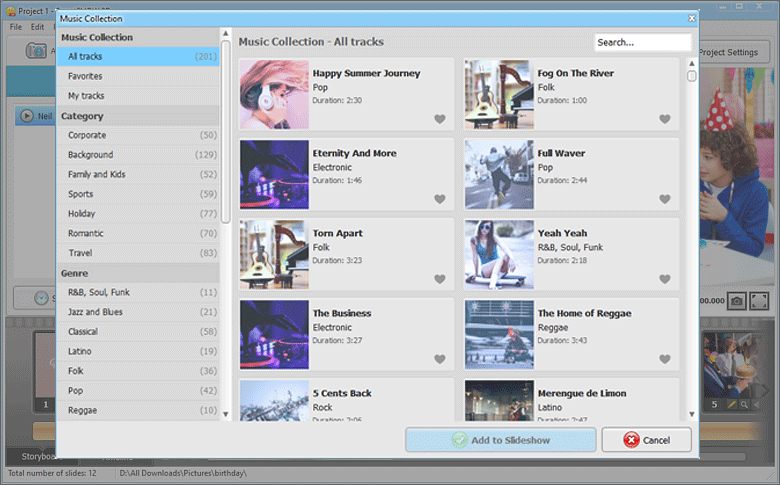Choose the Yeah Yeah track thumbnail
This screenshot has width=780, height=485.
[x=499, y=255]
